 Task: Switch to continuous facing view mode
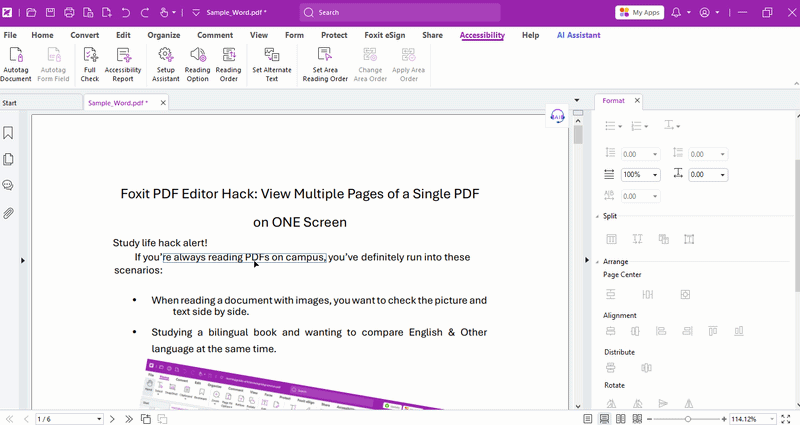637,419
